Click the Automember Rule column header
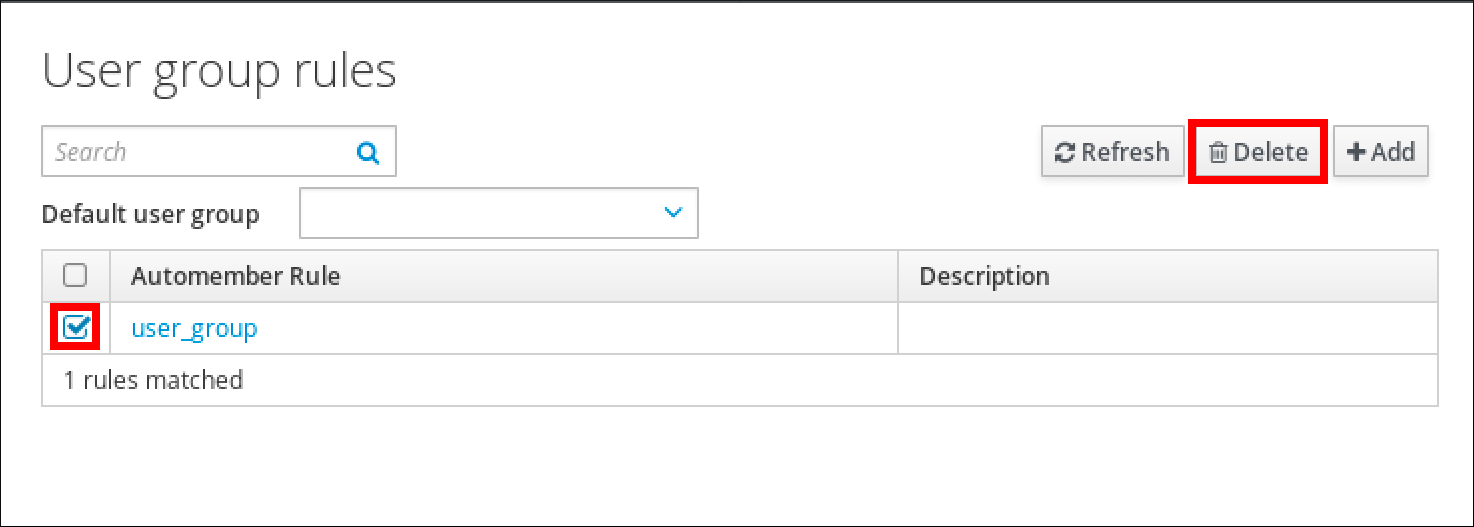Viewport: 1474px width, 527px height. point(236,276)
